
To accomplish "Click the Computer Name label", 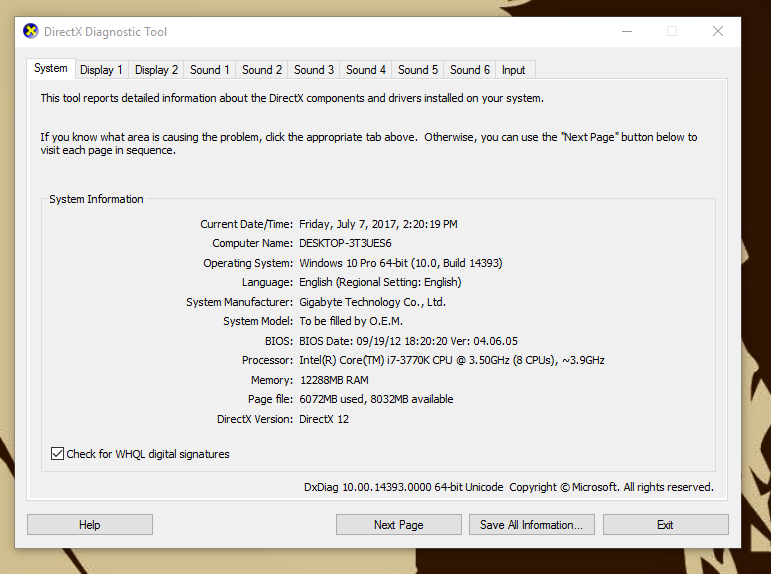I will (253, 243).
